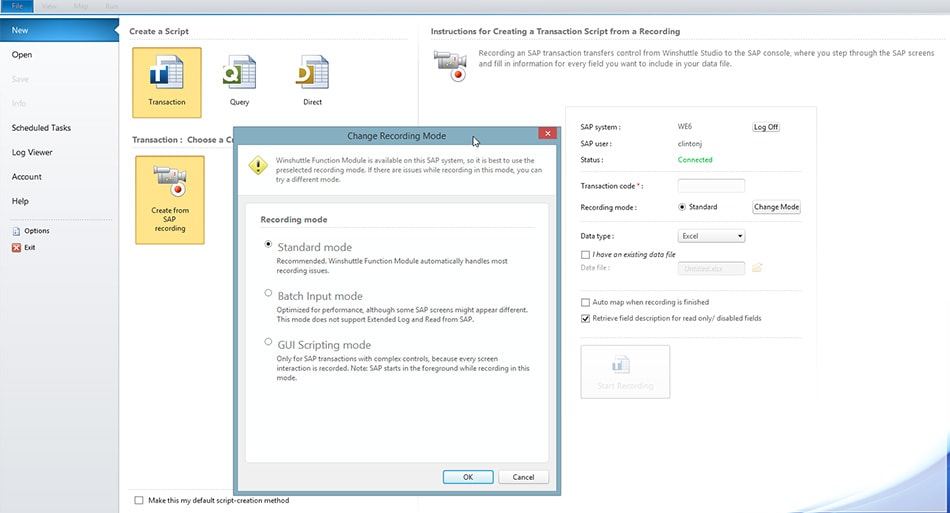Close the Change Recording Mode dialog
950x513 pixels.
(x=546, y=135)
